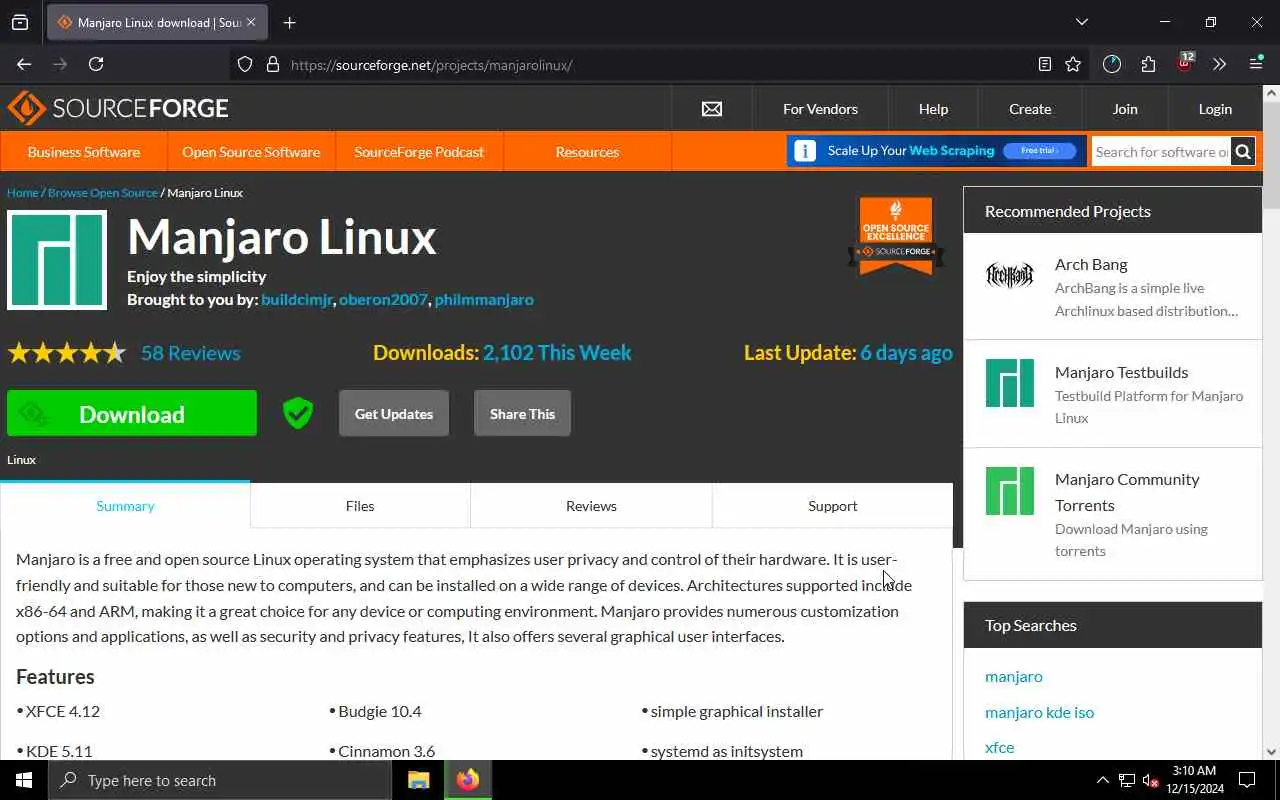Click the search magnifier icon button
This screenshot has width=1280, height=800.
click(x=1243, y=152)
